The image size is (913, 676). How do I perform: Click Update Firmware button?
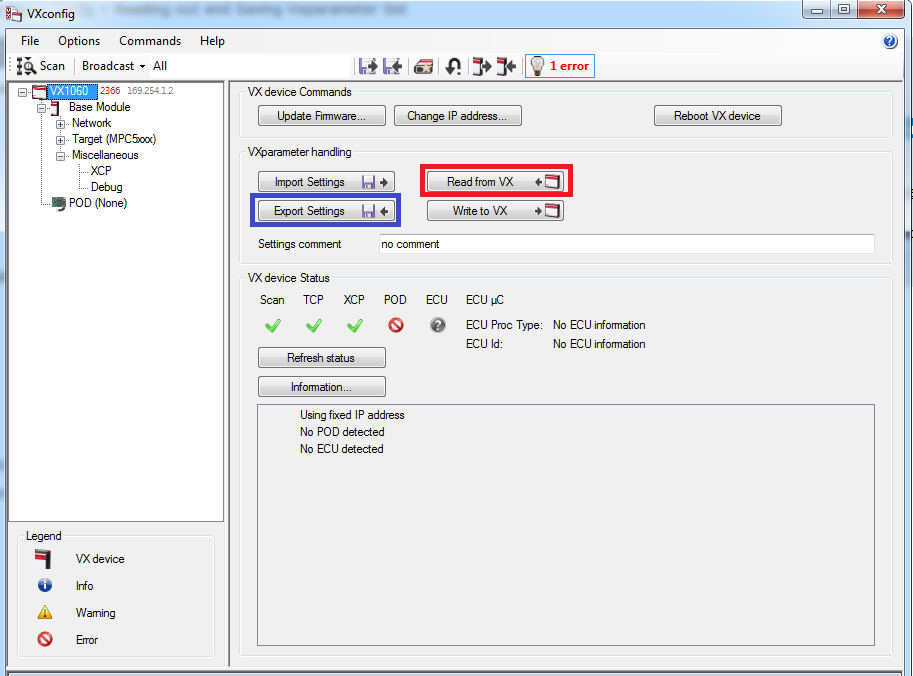pyautogui.click(x=321, y=116)
